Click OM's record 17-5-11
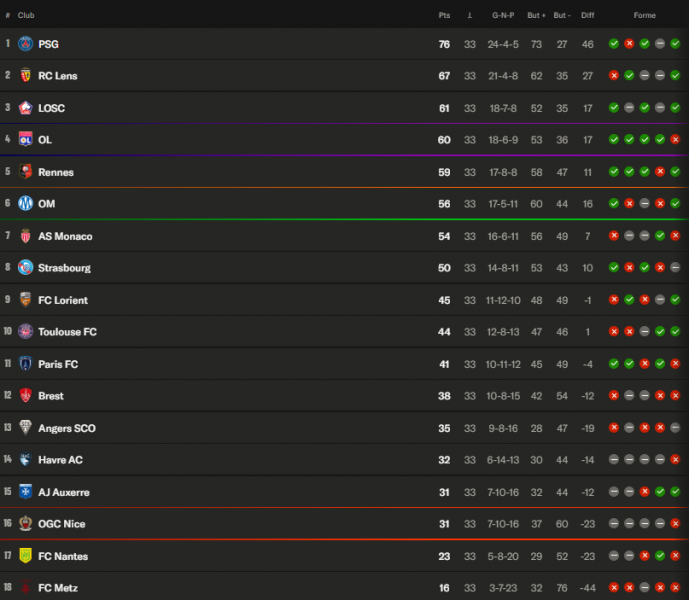 (503, 204)
